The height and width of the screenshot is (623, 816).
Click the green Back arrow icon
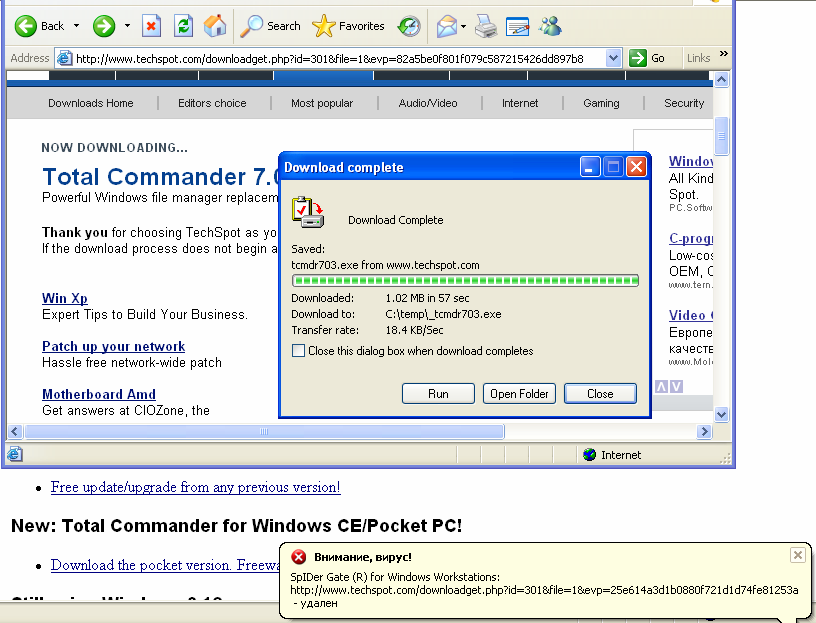click(25, 26)
